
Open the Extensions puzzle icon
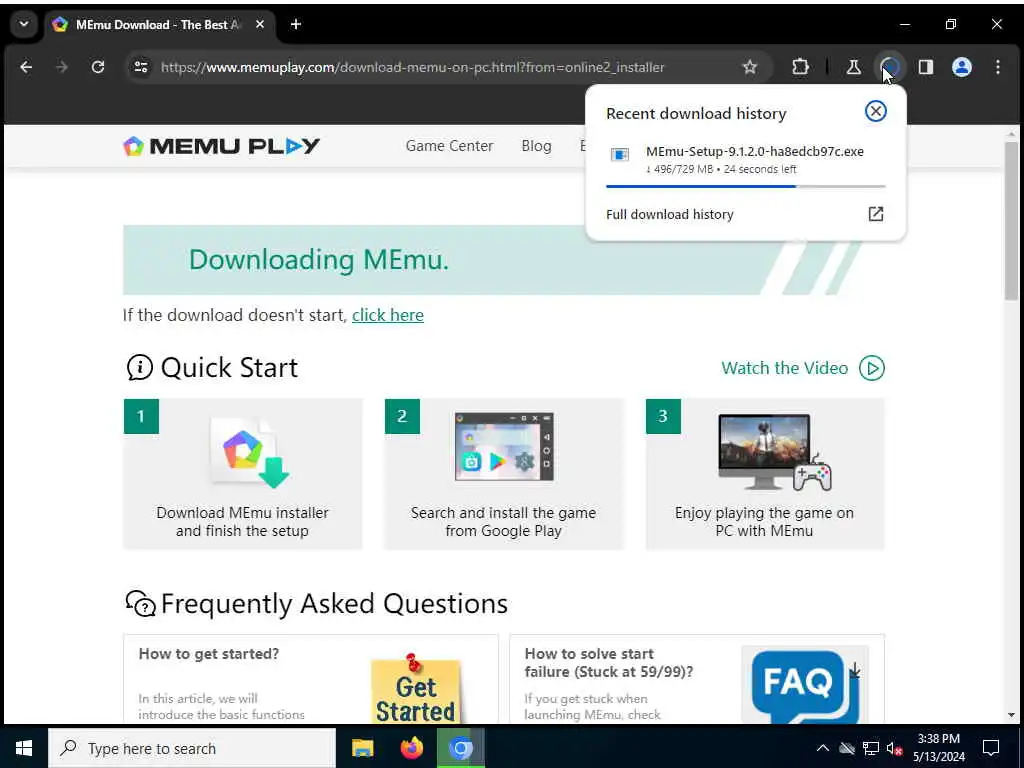(x=800, y=67)
